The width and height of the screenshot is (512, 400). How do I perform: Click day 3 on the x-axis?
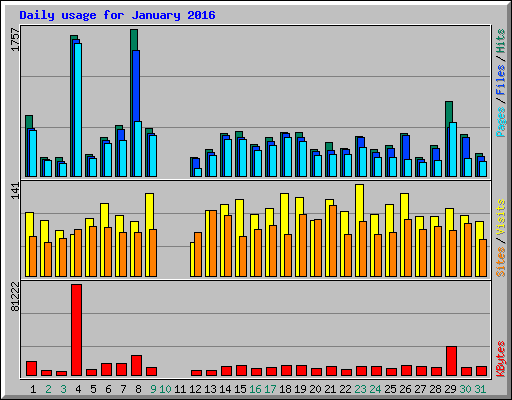[x=63, y=389]
